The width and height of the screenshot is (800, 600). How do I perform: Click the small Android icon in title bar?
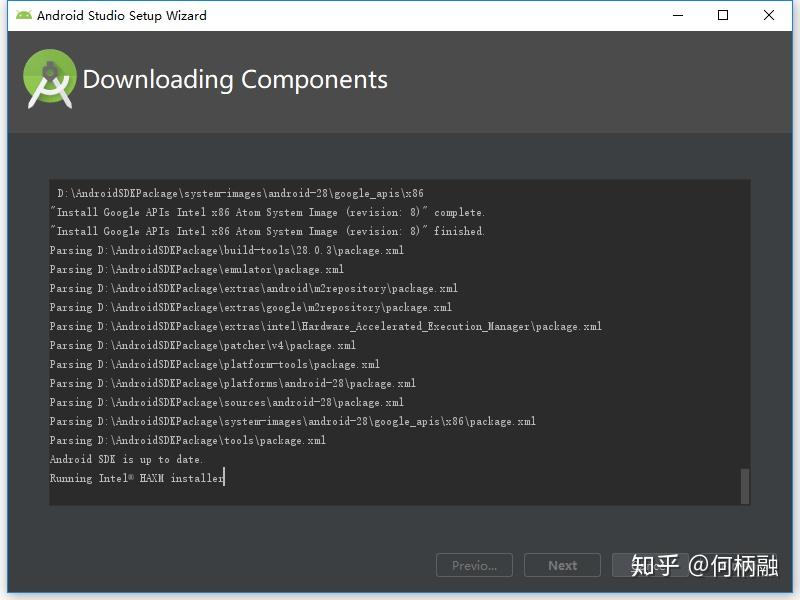(23, 15)
